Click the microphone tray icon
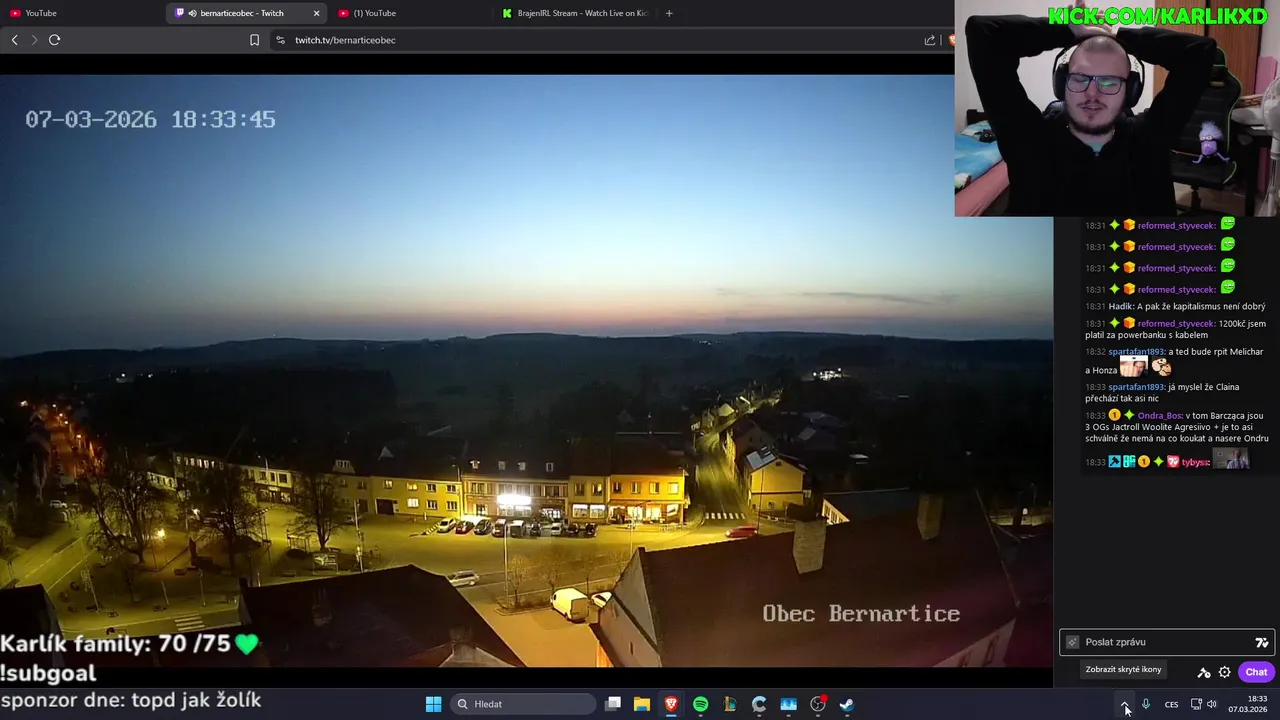 1146,704
